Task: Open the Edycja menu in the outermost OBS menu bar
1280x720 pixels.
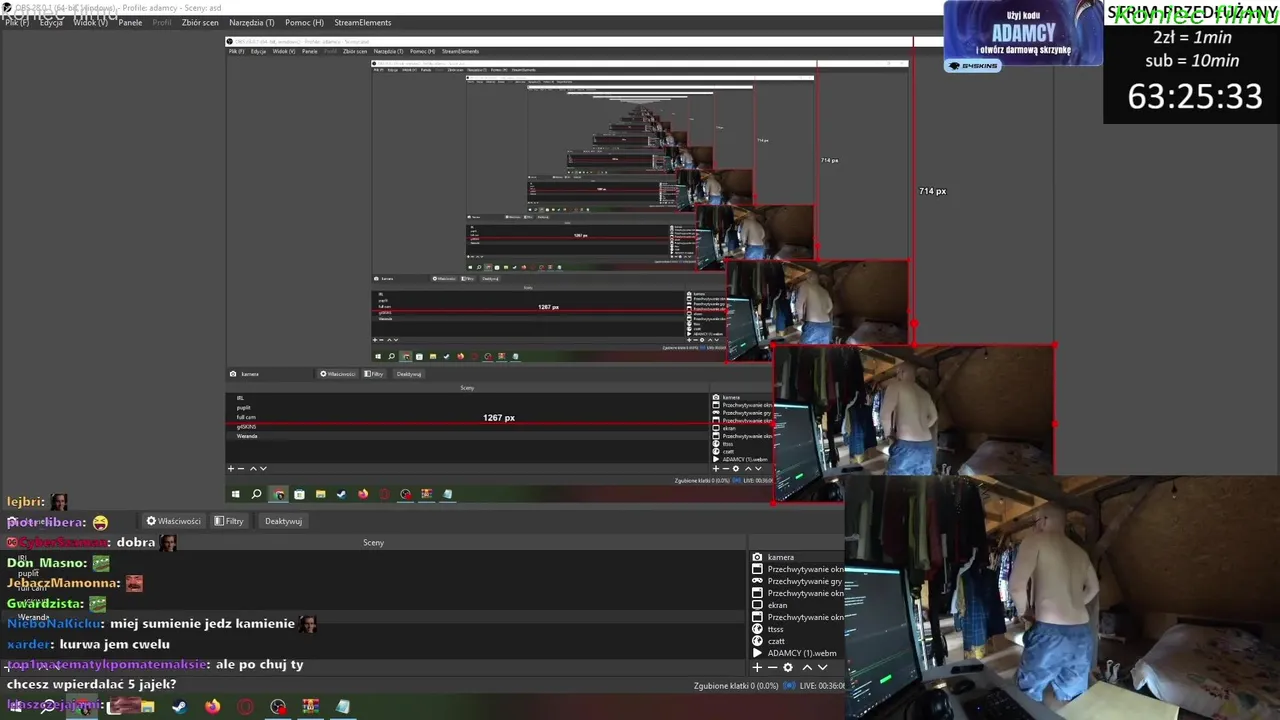Action: point(51,22)
